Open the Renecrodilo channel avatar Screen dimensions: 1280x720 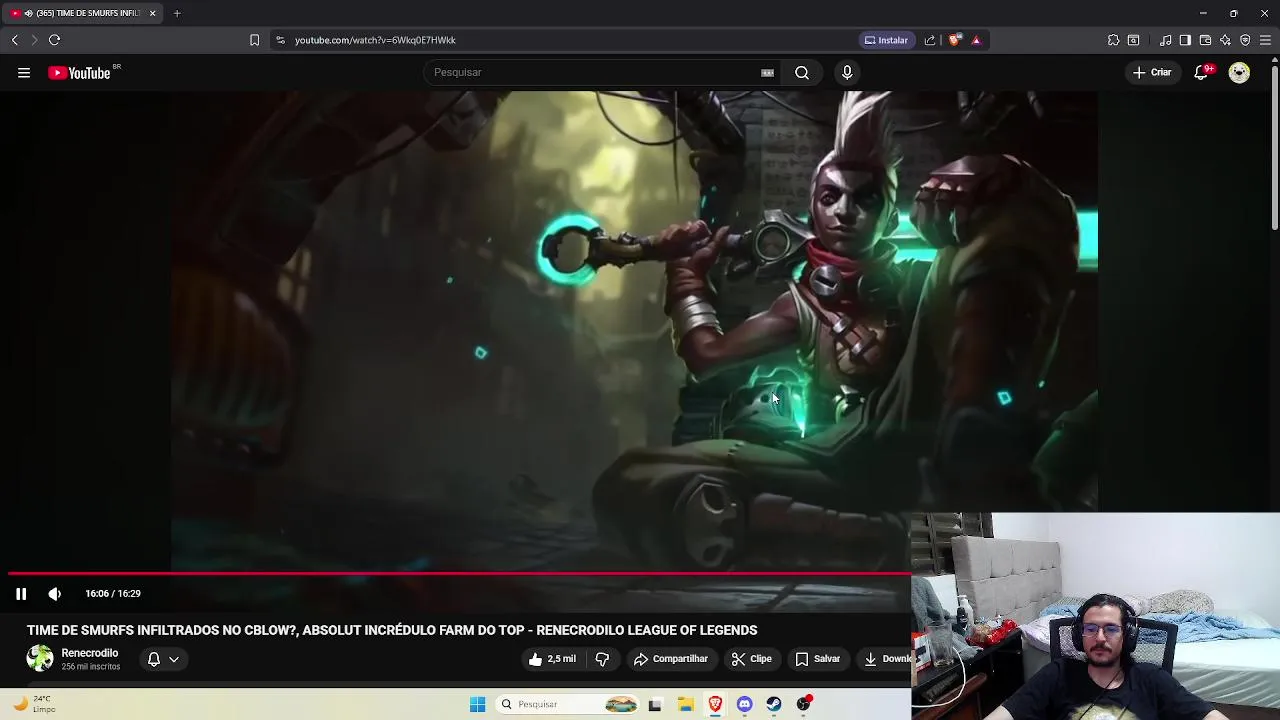pos(40,658)
